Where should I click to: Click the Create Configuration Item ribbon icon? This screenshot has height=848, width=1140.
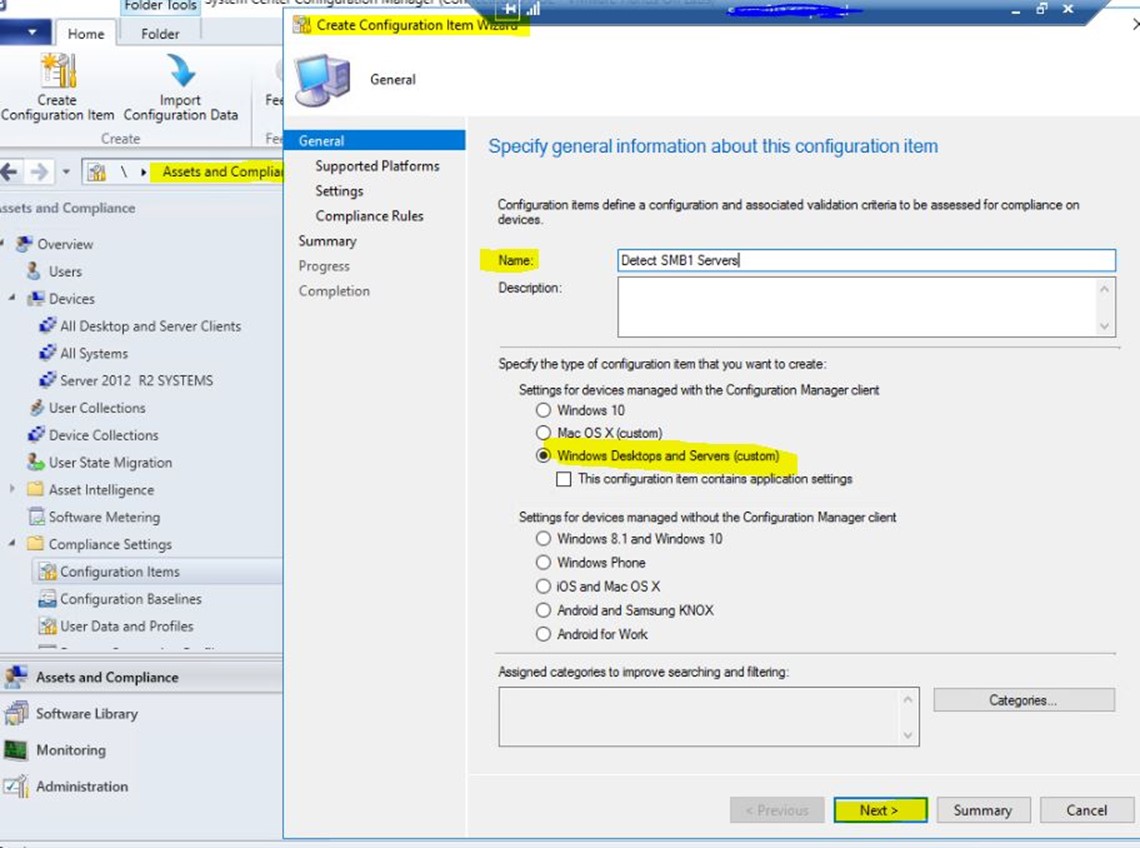tap(57, 72)
